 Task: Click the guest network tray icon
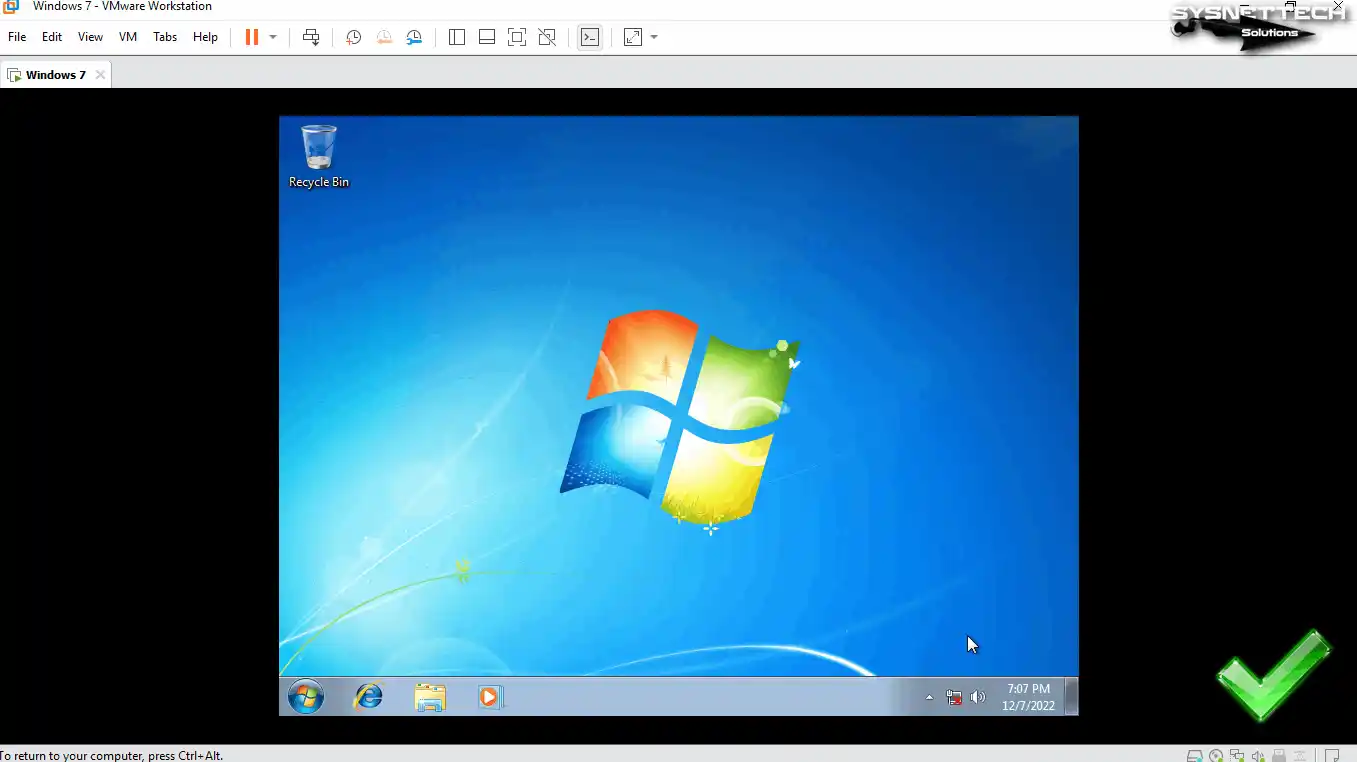point(954,697)
